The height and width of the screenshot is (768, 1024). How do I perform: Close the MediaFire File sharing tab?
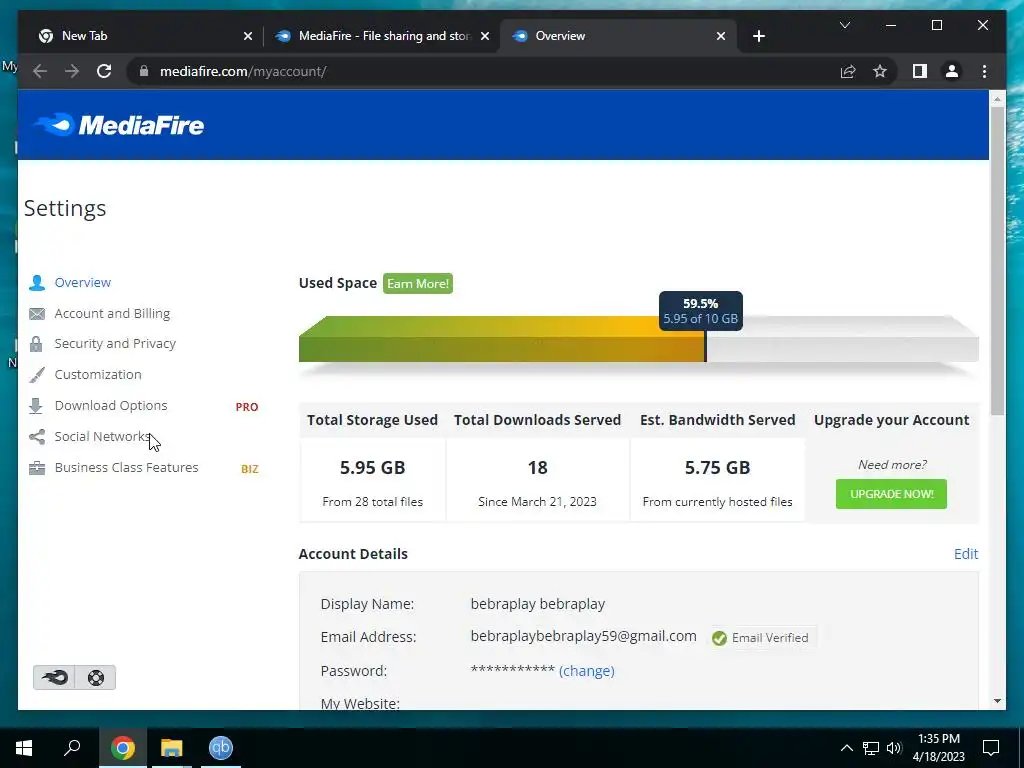click(485, 36)
